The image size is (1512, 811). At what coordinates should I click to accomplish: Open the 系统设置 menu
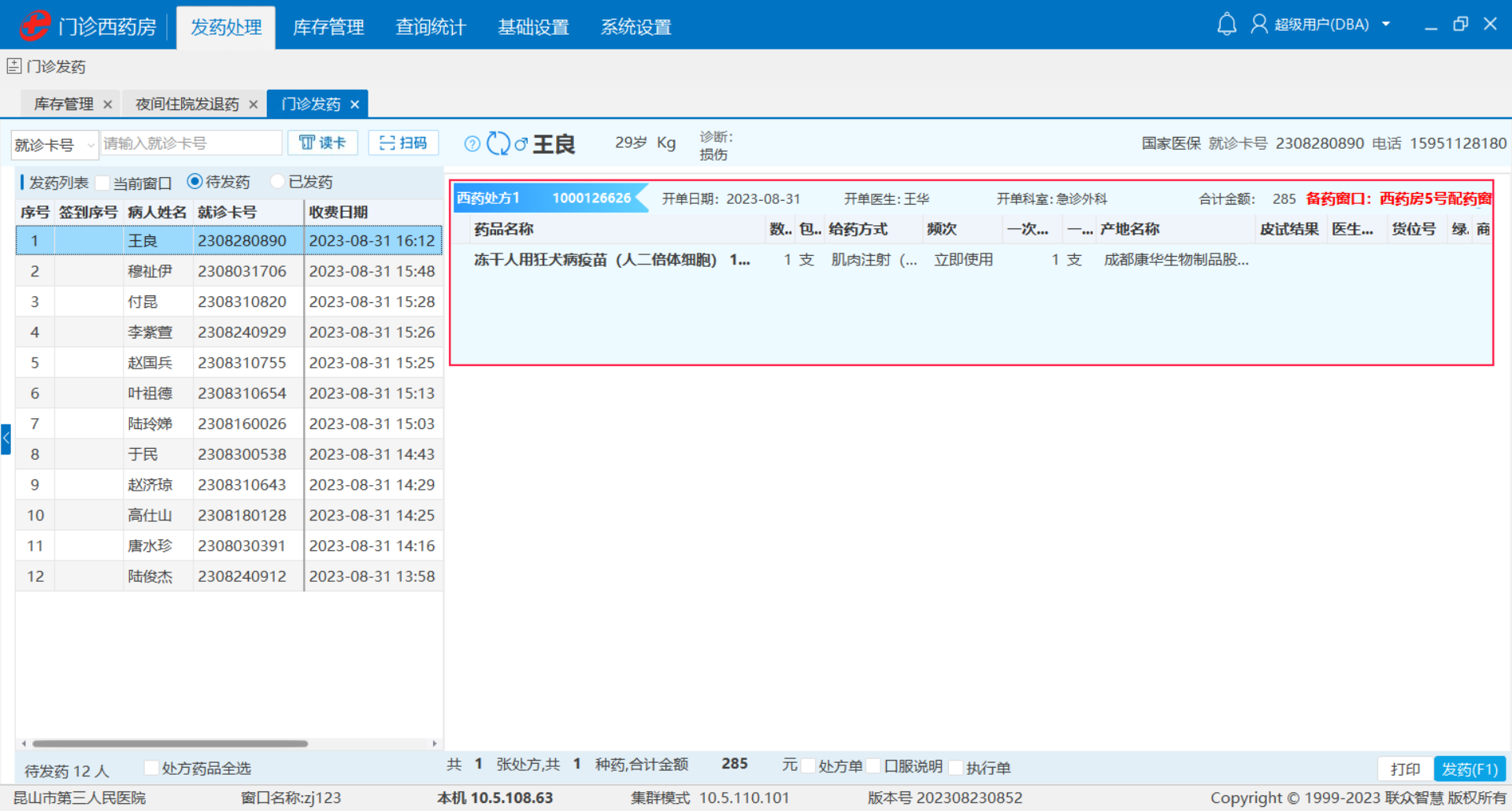click(x=636, y=28)
